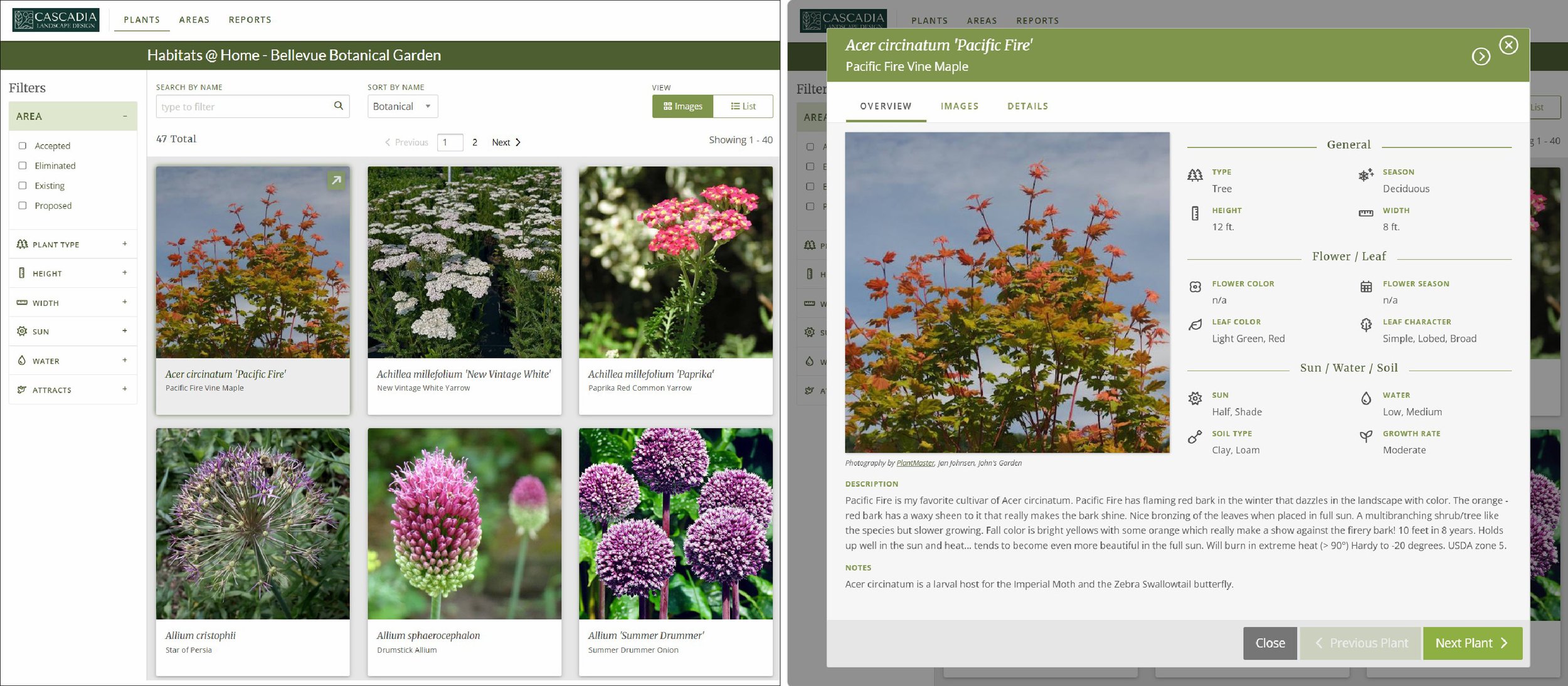Click the Plant Type tree icon in filters
1568x686 pixels.
(22, 244)
